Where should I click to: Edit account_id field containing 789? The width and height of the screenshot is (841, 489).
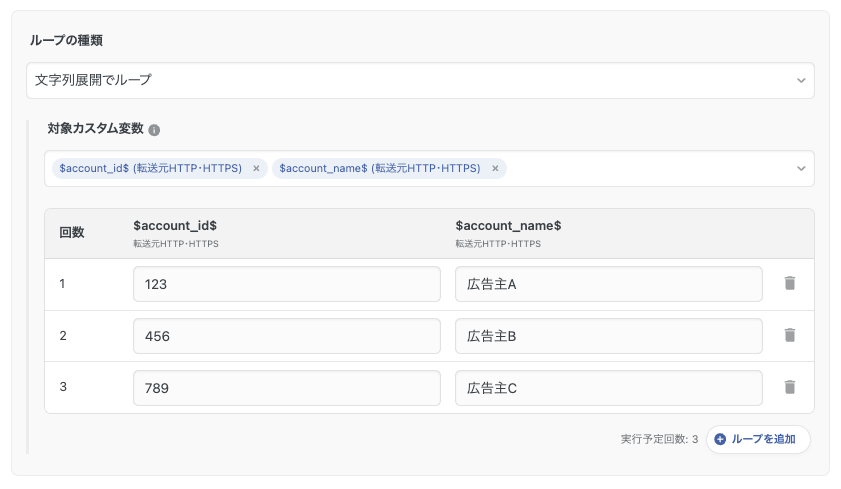[x=286, y=388]
